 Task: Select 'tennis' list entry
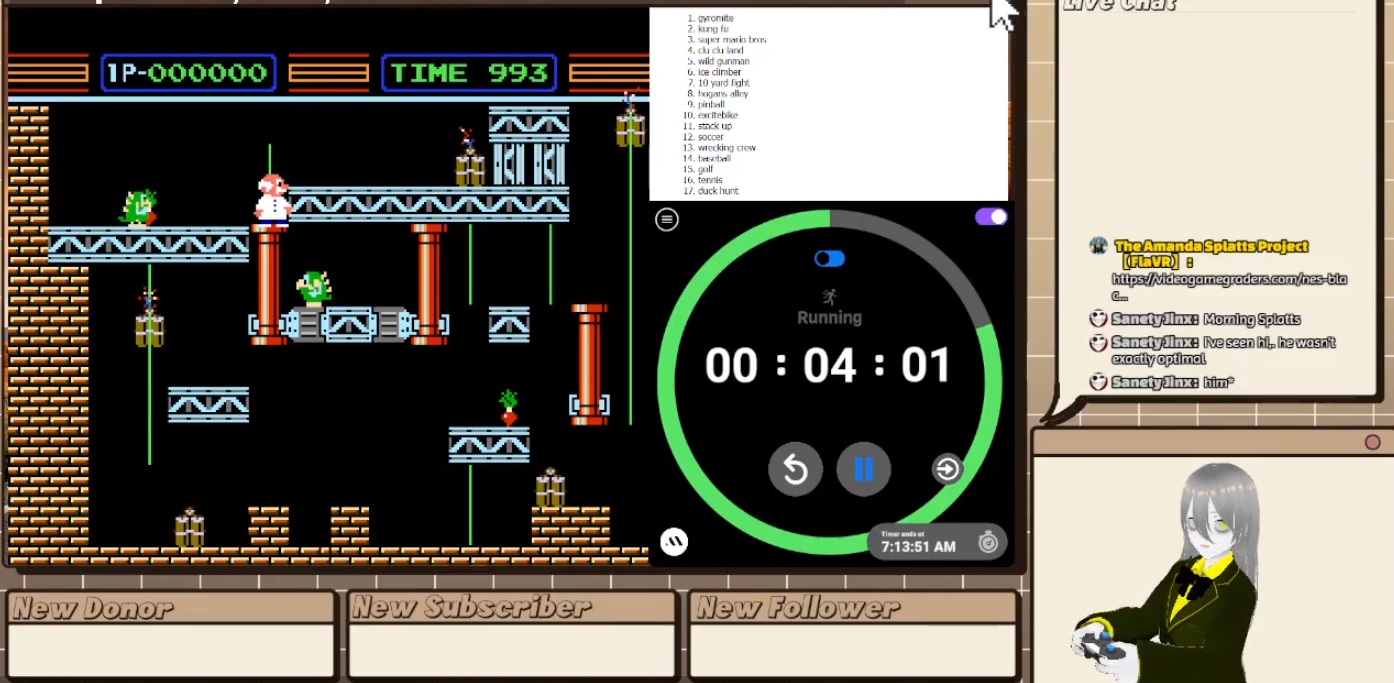tap(709, 180)
